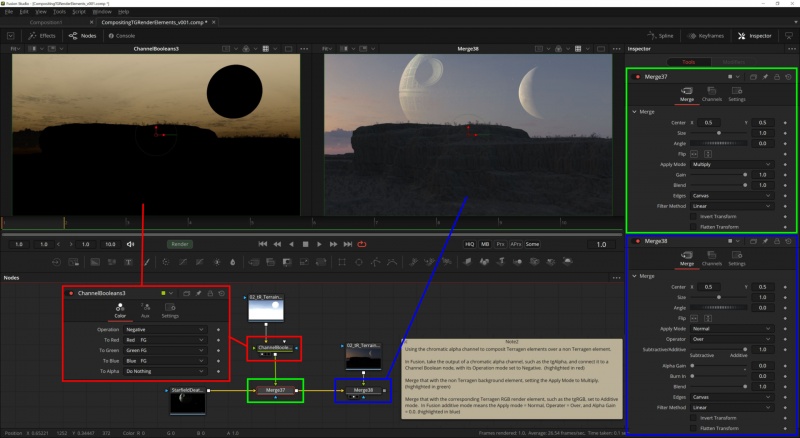Toggle ChannelBooleans3 enable red dot switch
Viewport: 800px width, 438px height.
coord(70,293)
